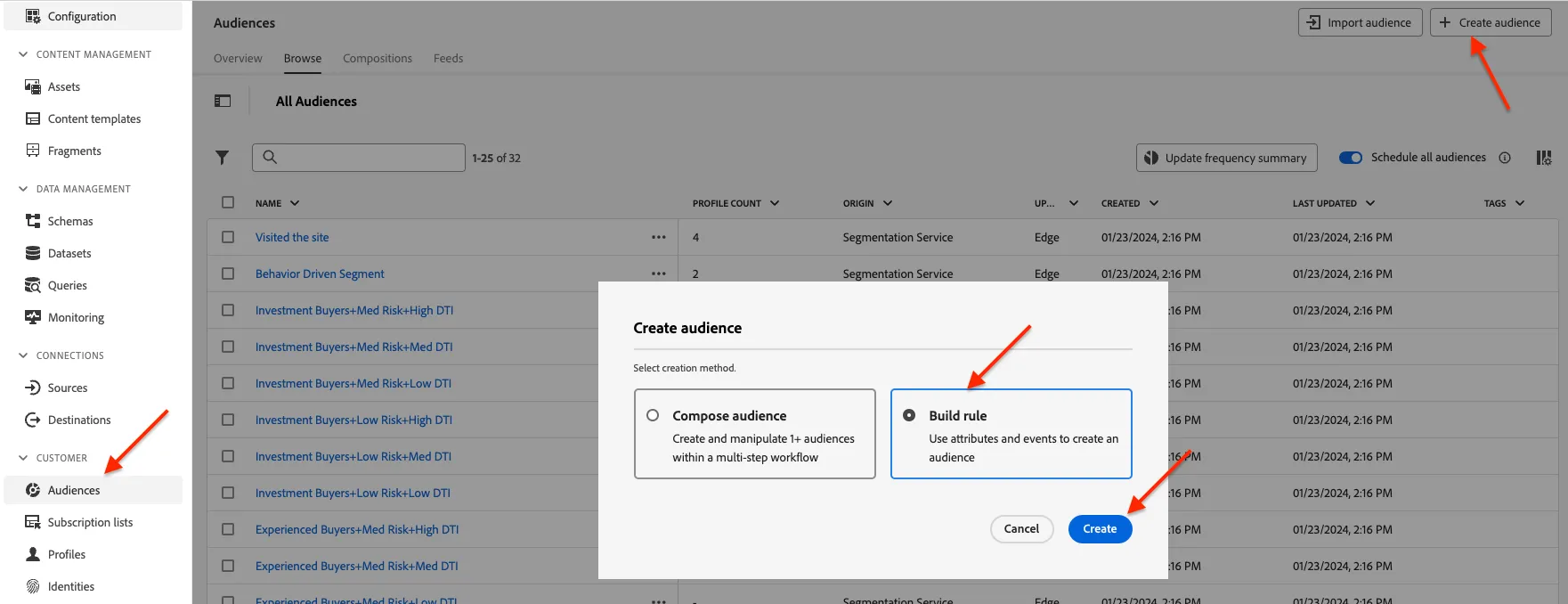1568x604 pixels.
Task: Open the Origin column sort dropdown
Action: pyautogui.click(x=888, y=203)
